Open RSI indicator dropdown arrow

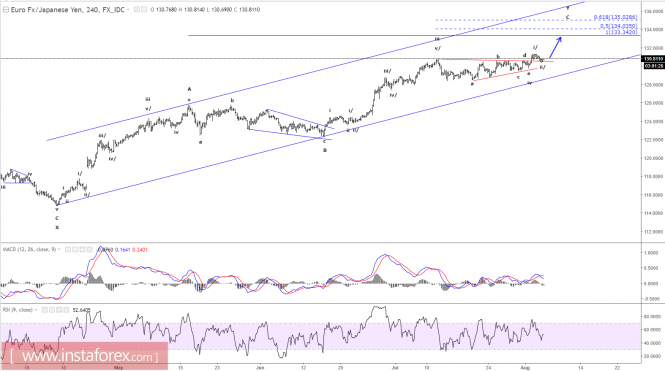(36, 310)
